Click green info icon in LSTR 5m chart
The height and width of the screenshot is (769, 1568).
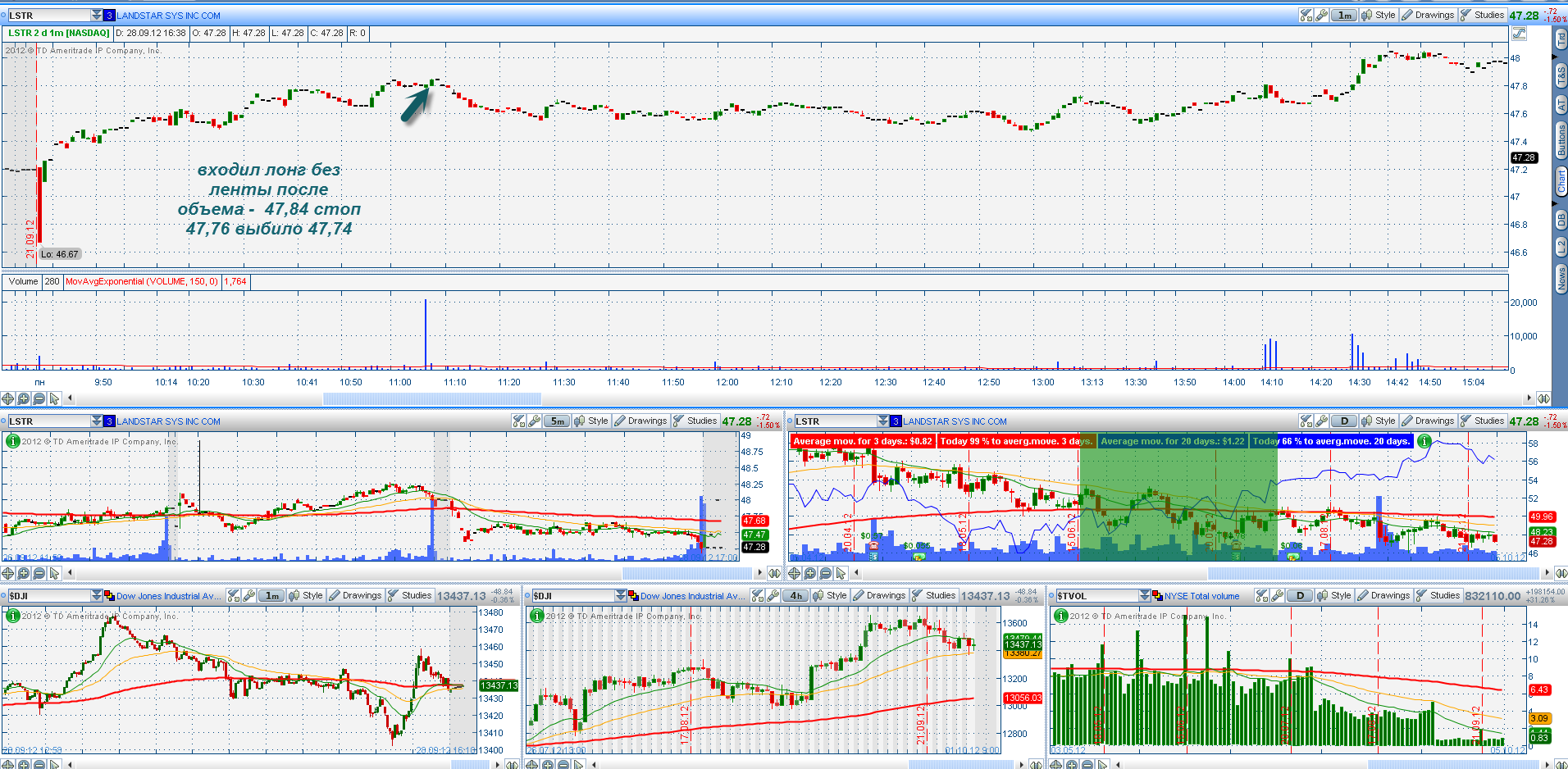click(x=12, y=441)
